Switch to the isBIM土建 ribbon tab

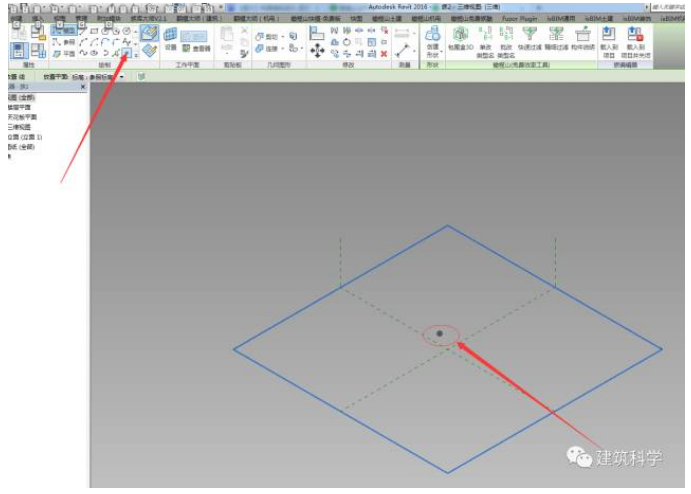point(599,19)
